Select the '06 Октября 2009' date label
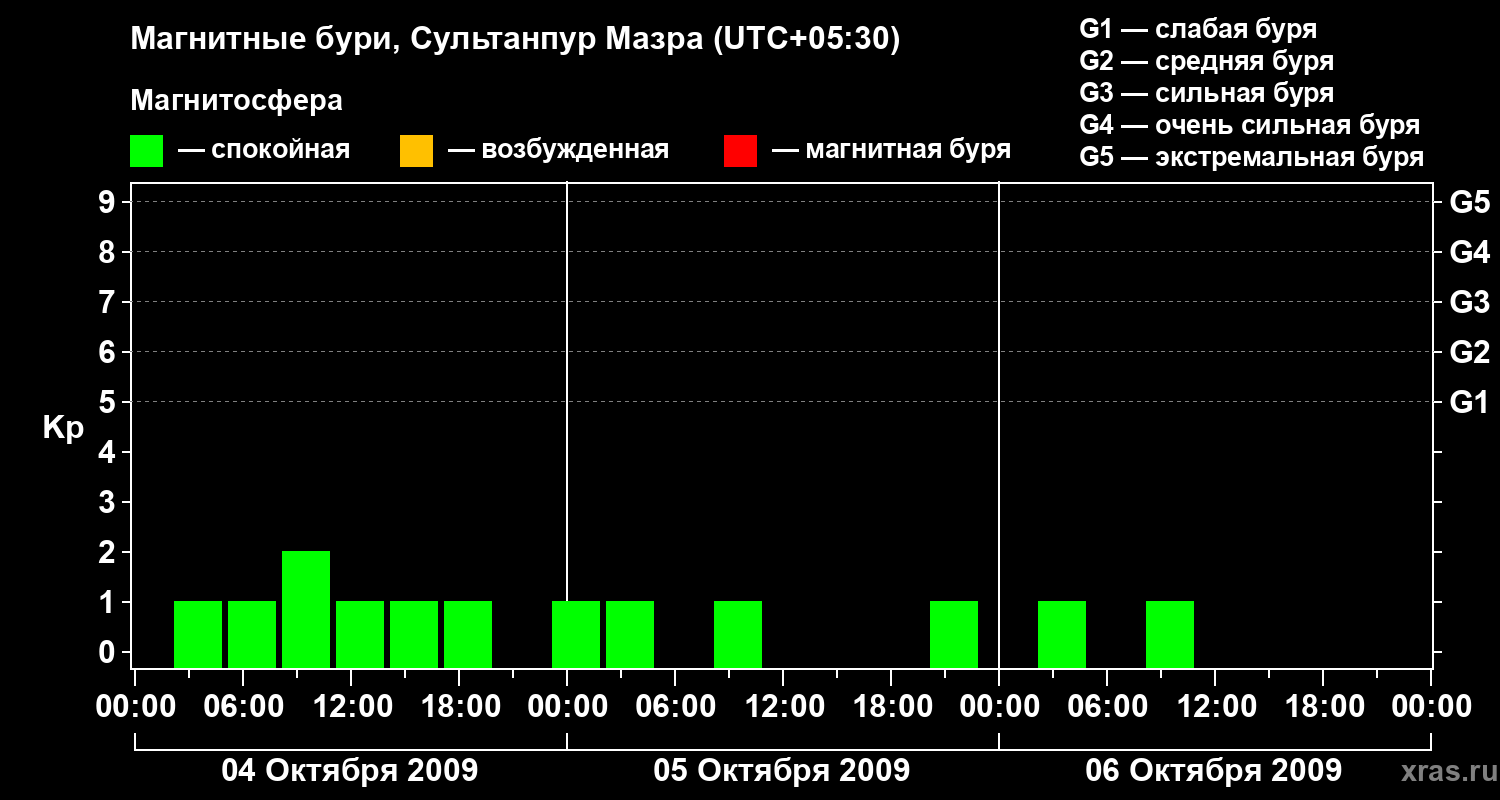The image size is (1500, 800). [1213, 771]
